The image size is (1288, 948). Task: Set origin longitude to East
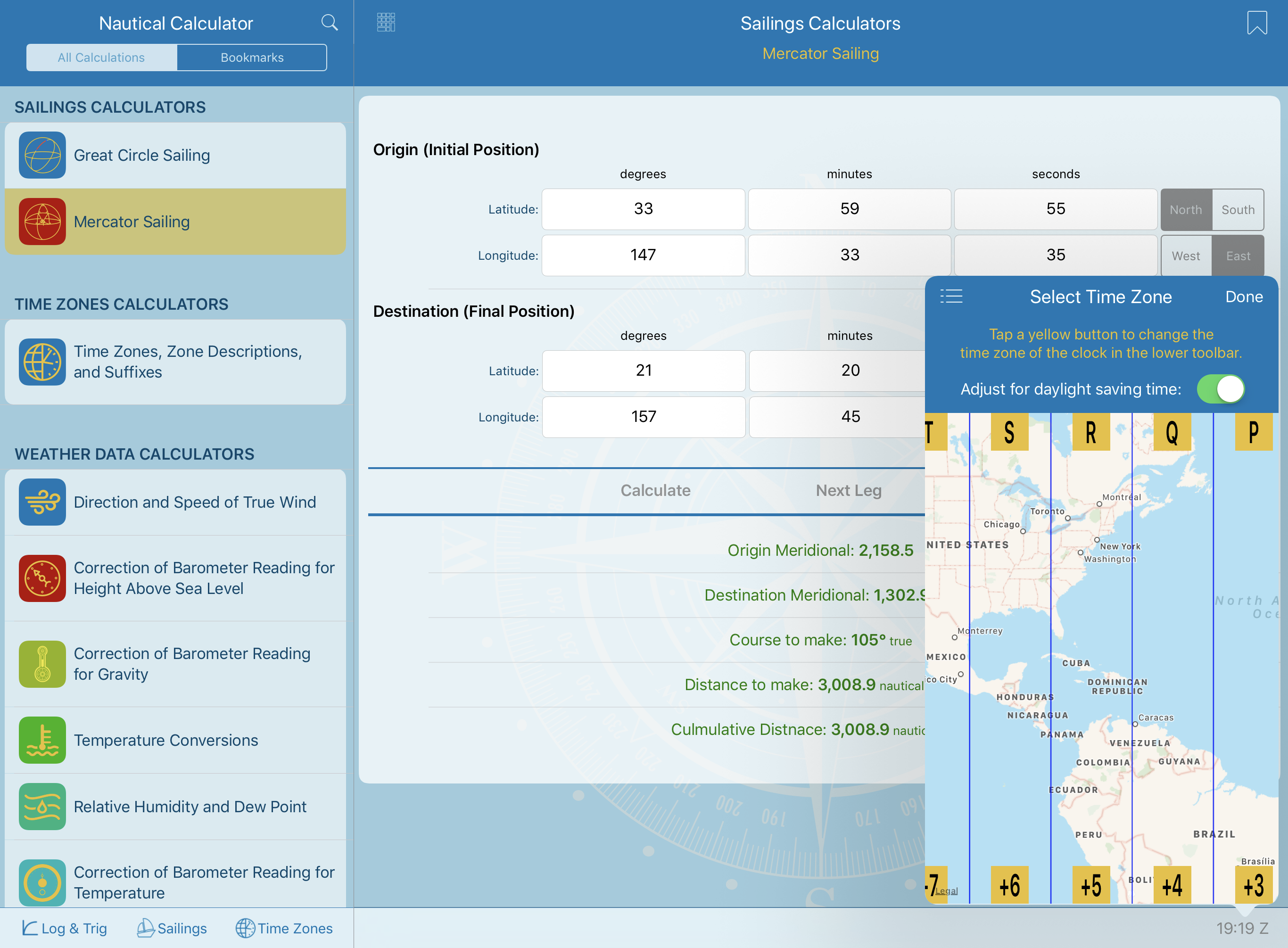pos(1238,256)
